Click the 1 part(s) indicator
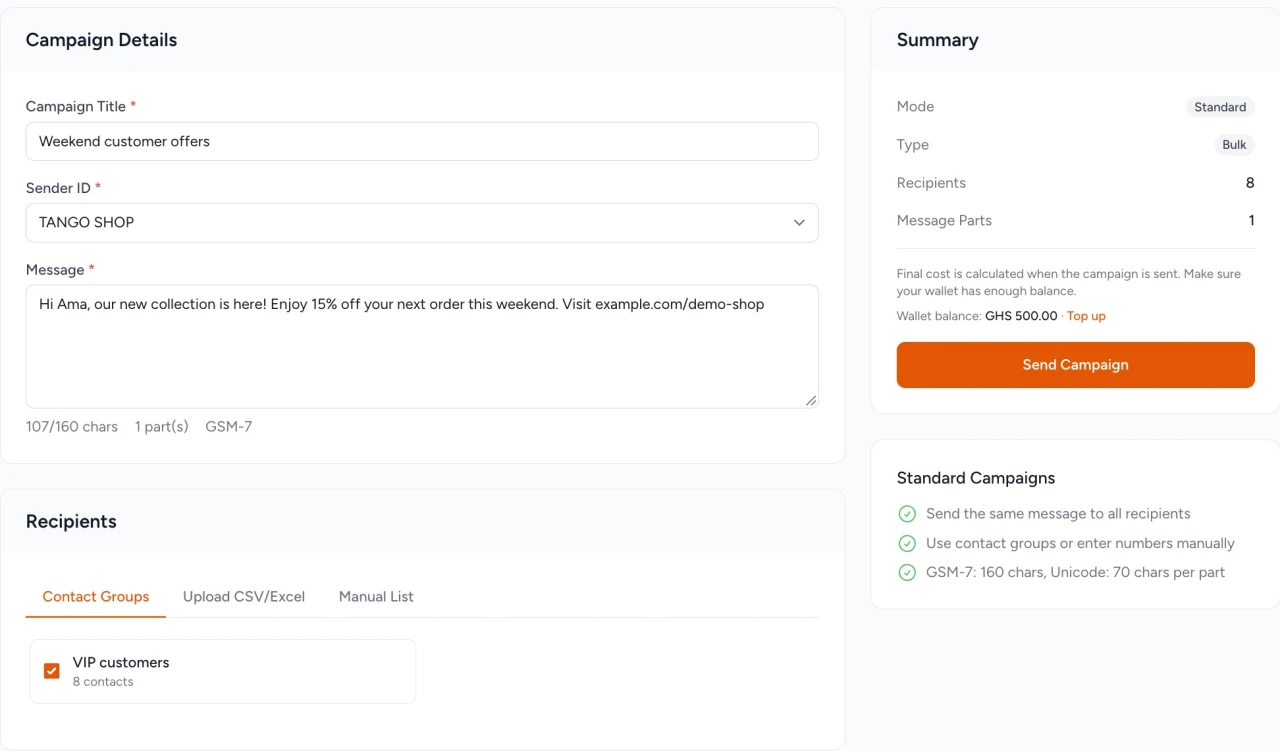The height and width of the screenshot is (751, 1280). point(162,427)
